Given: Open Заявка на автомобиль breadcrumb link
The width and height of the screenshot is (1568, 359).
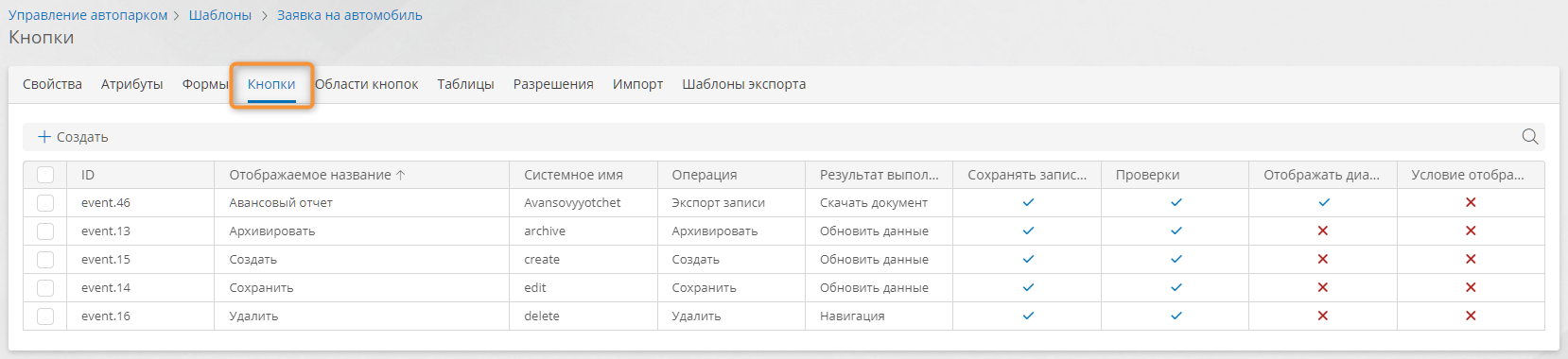Looking at the screenshot, I should [350, 15].
